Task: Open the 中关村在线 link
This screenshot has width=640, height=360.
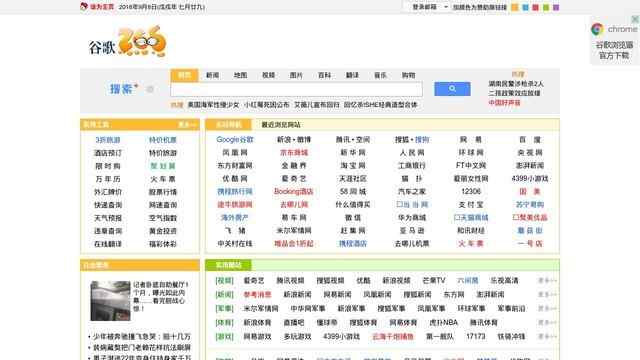Action: 235,244
